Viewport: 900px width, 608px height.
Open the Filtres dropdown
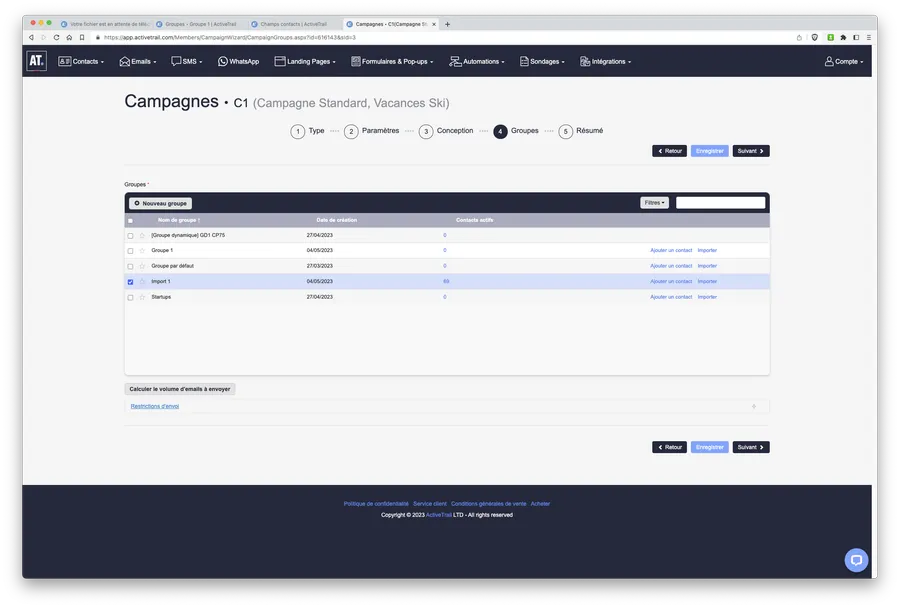coord(654,203)
